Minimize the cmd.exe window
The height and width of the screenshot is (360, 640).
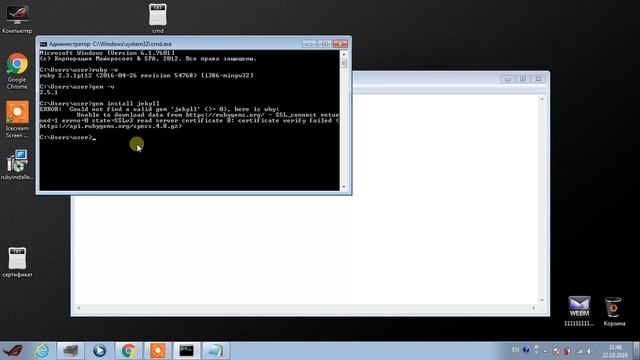point(309,44)
